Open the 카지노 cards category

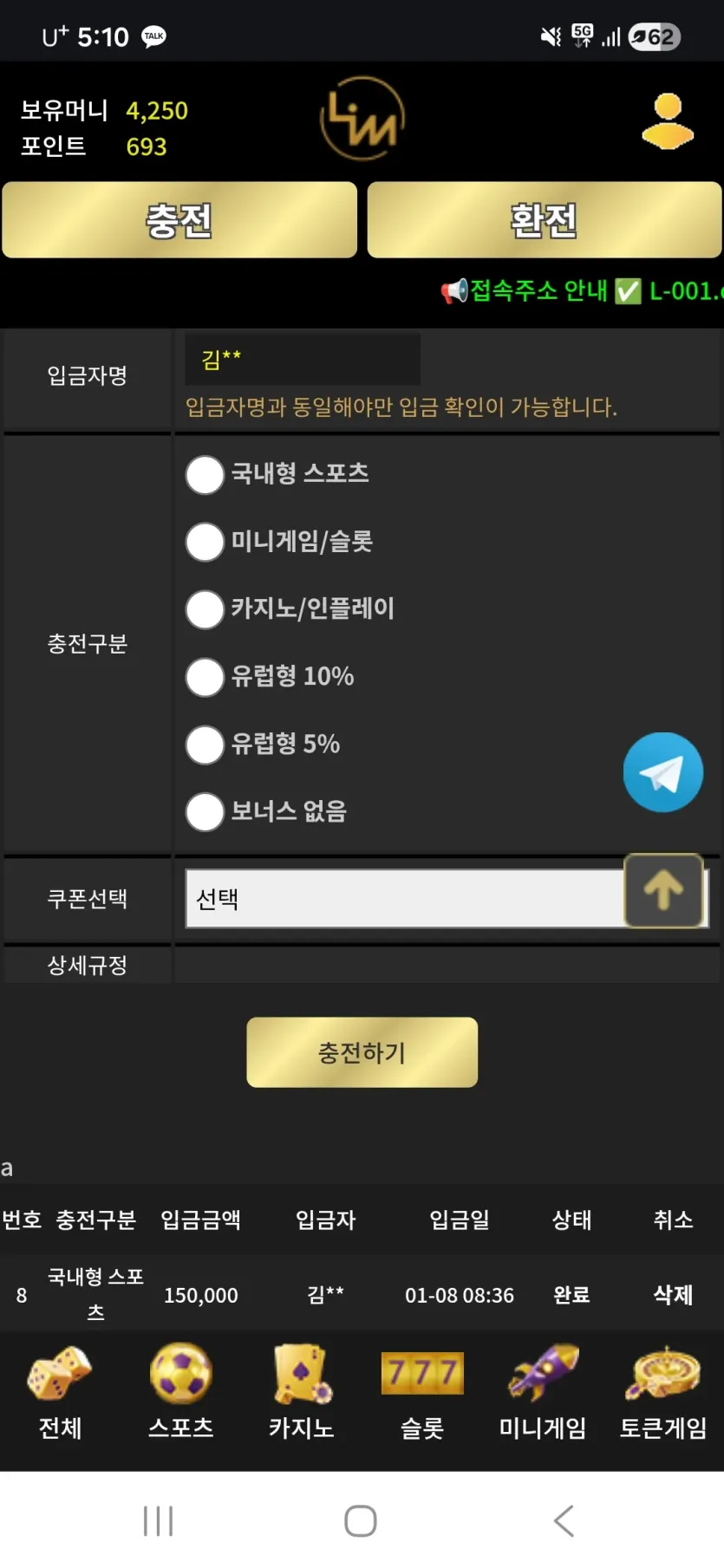pyautogui.click(x=301, y=1392)
